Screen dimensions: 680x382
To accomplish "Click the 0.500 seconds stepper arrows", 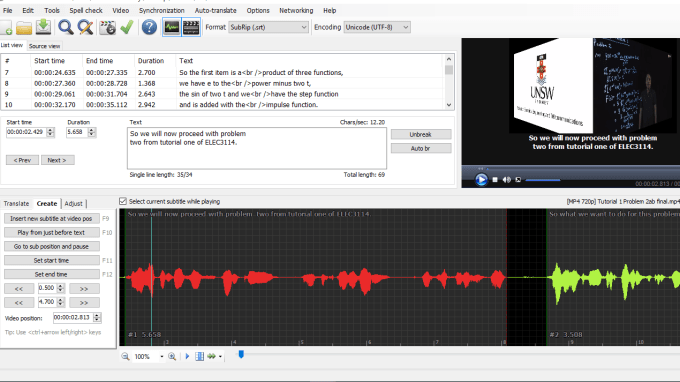I will 61,288.
